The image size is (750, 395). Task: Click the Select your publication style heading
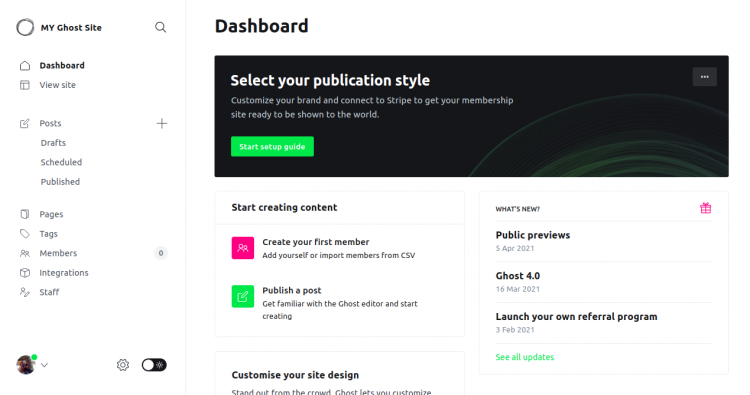pos(330,80)
